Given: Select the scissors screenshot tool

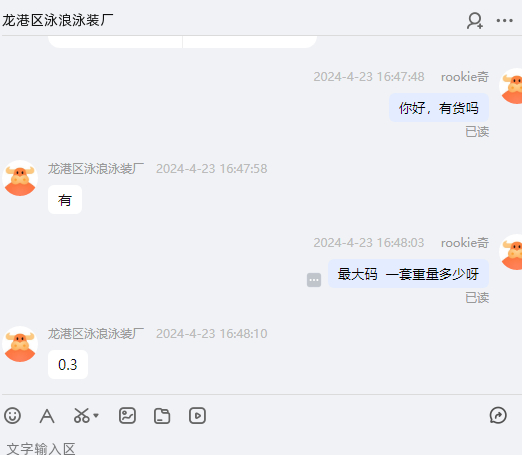Looking at the screenshot, I should pyautogui.click(x=82, y=416).
